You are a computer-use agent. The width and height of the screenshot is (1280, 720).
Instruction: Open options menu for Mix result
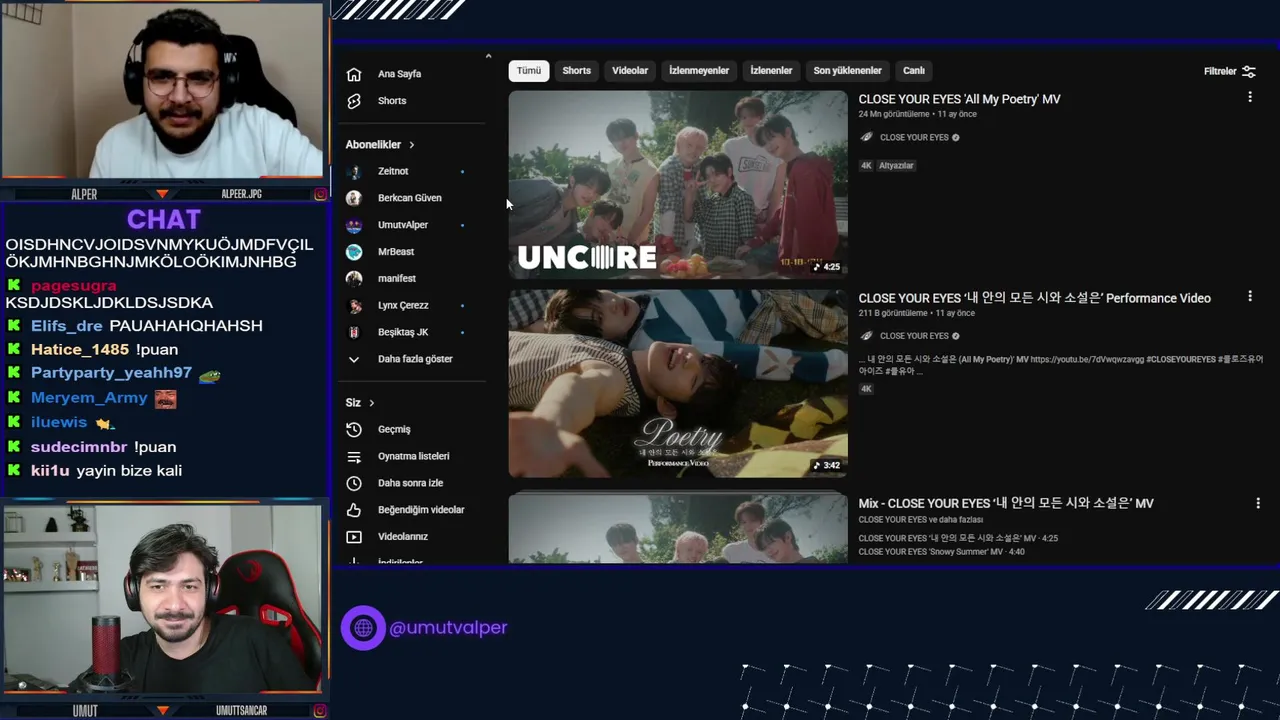(1258, 502)
